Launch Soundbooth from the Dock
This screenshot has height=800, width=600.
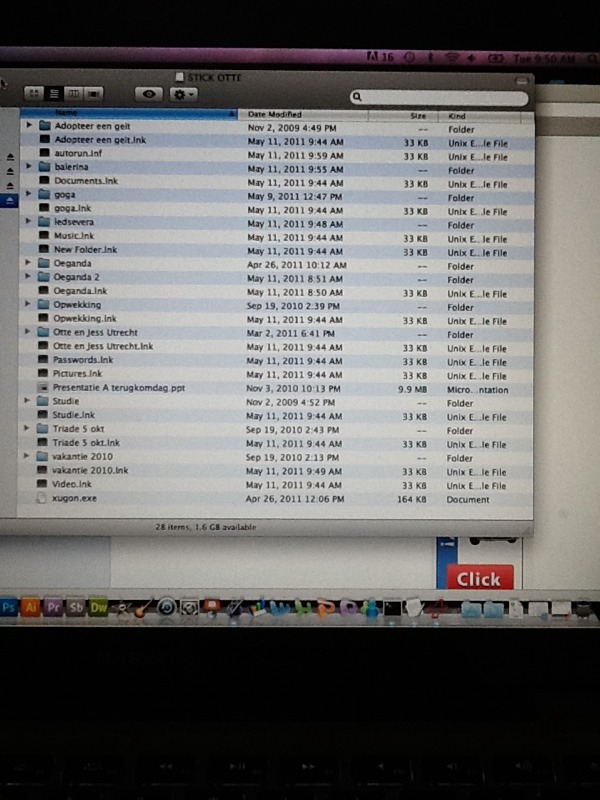76,608
